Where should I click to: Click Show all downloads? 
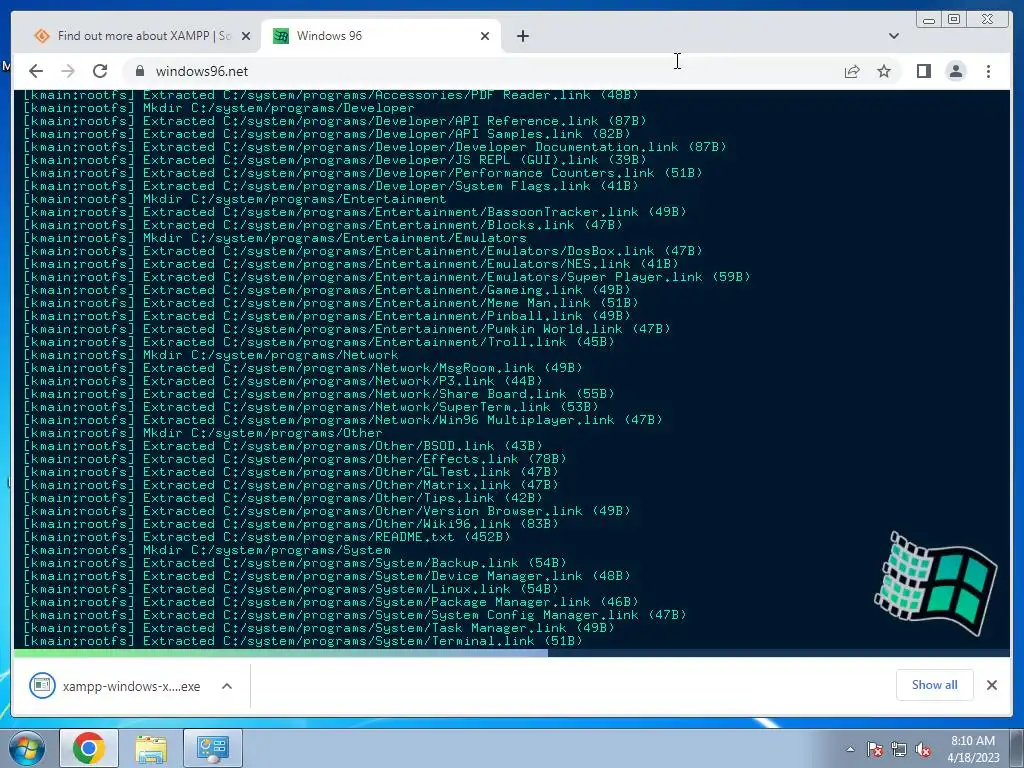[x=935, y=684]
